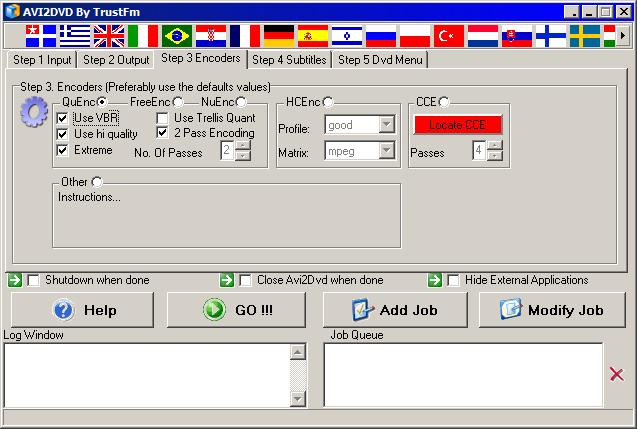Click the red Locate CCE button
Image resolution: width=637 pixels, height=429 pixels.
[457, 125]
